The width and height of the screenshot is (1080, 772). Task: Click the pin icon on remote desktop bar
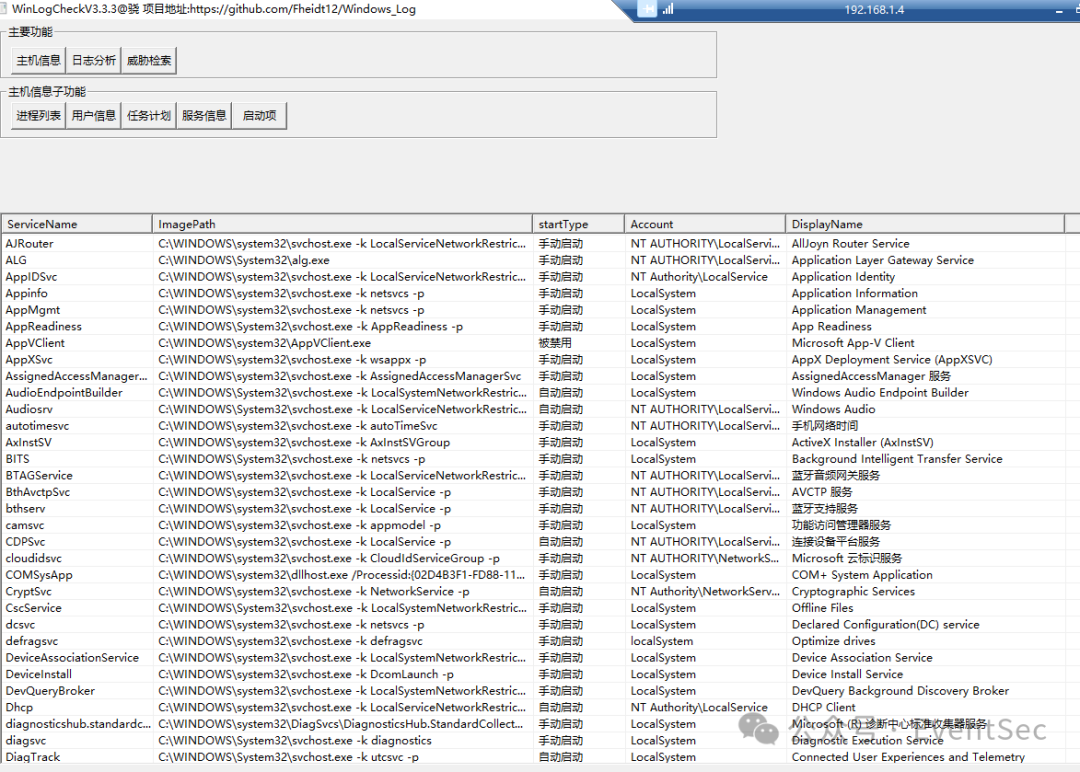(x=647, y=9)
